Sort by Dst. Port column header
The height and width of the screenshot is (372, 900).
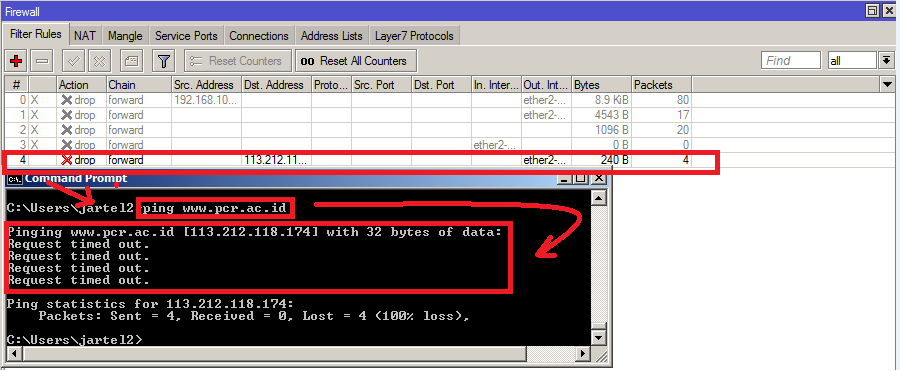(x=441, y=85)
